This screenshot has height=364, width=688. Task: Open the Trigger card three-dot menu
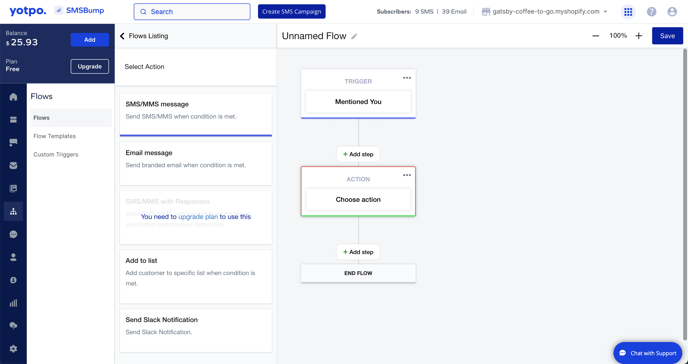[x=407, y=78]
